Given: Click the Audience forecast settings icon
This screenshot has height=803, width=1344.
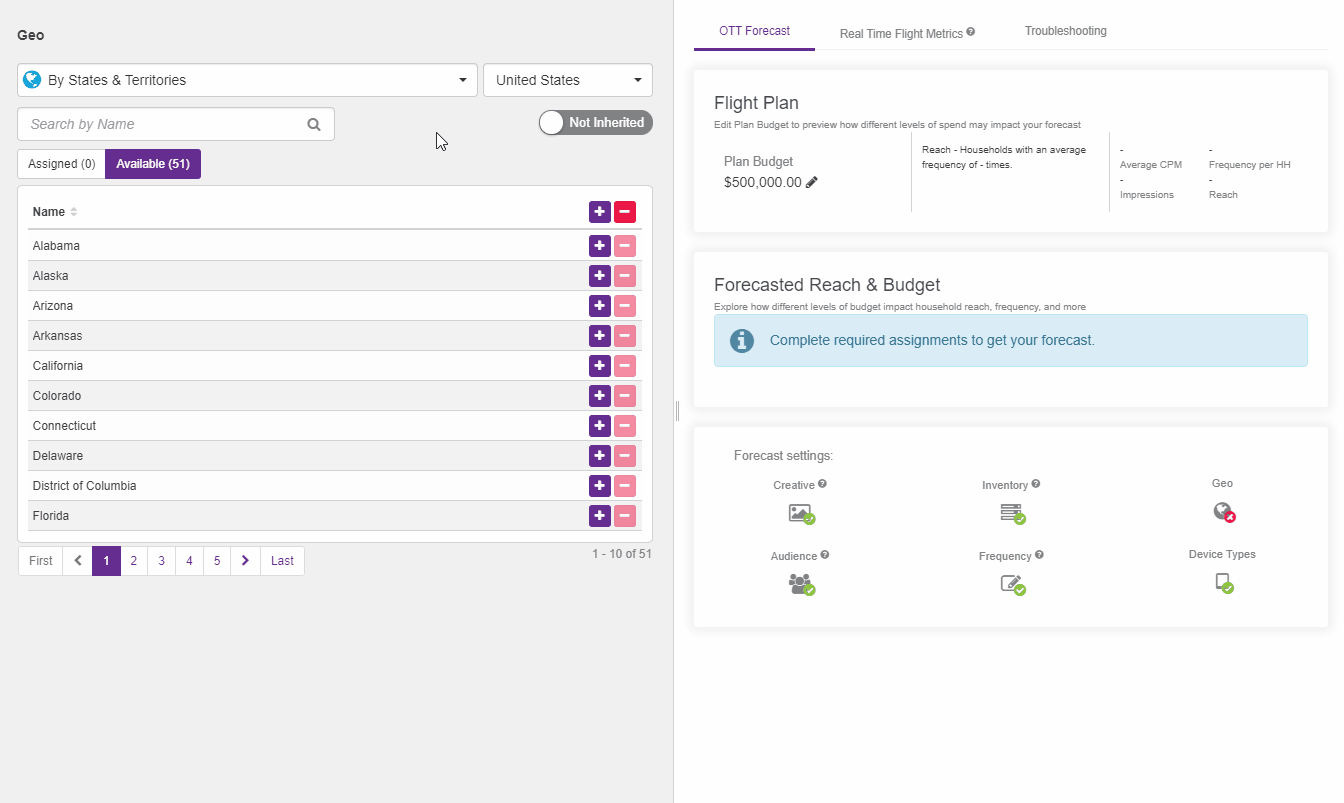Looking at the screenshot, I should pyautogui.click(x=801, y=584).
